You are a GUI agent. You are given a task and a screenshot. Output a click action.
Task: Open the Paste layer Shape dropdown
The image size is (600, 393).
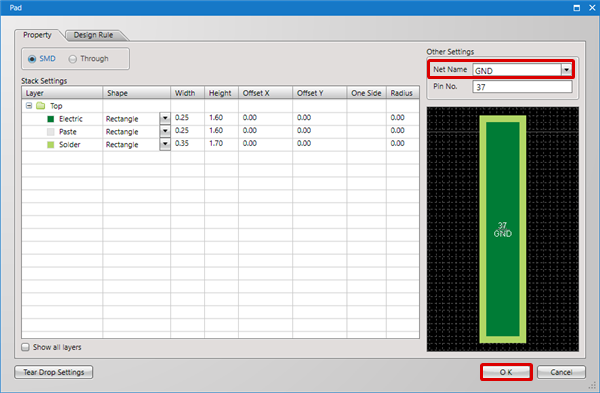tap(165, 131)
